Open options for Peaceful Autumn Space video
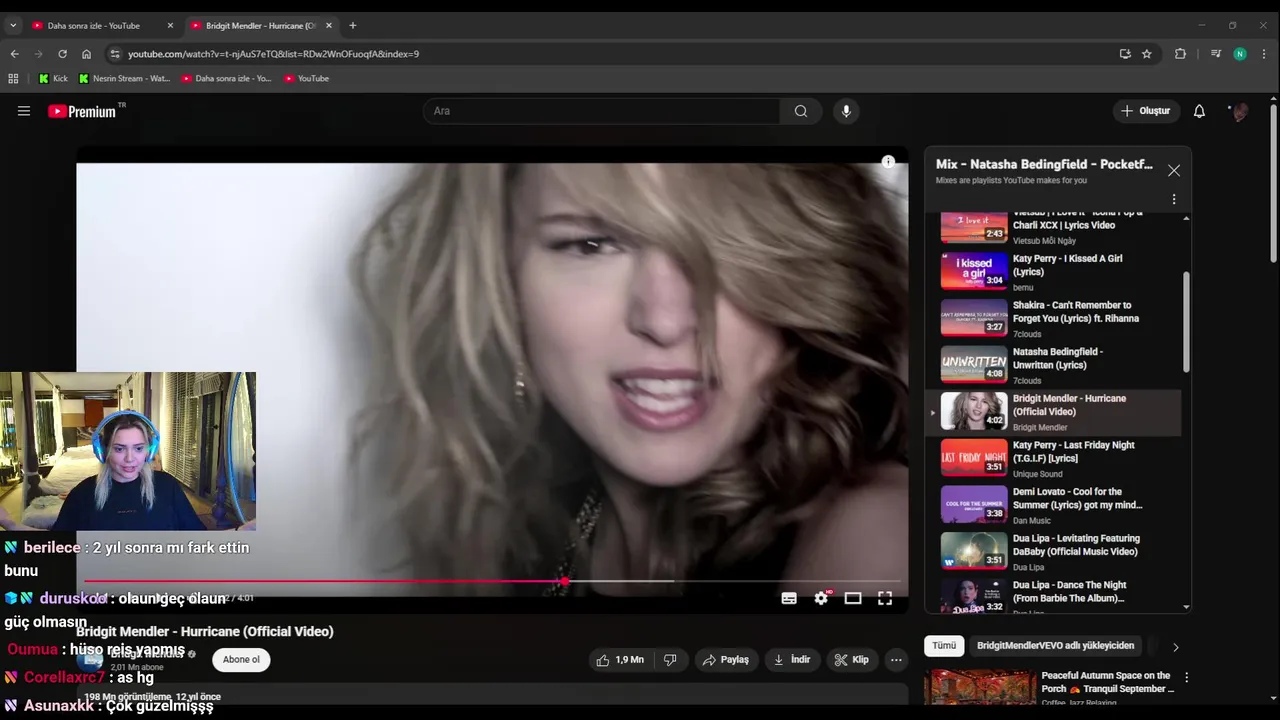1280x720 pixels. point(1186,677)
